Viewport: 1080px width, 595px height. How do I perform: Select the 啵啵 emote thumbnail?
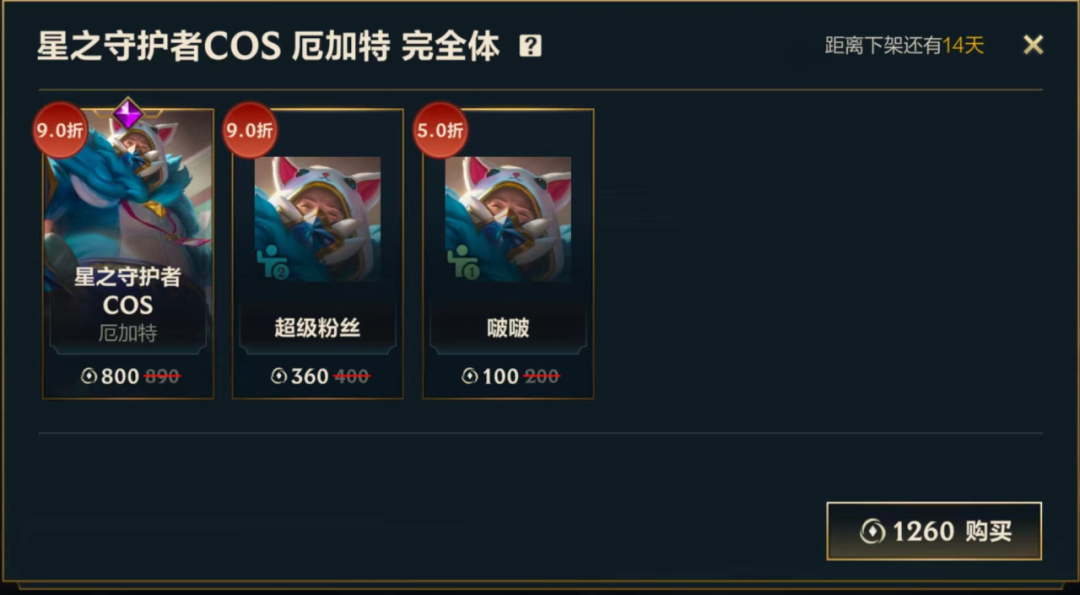pos(508,219)
